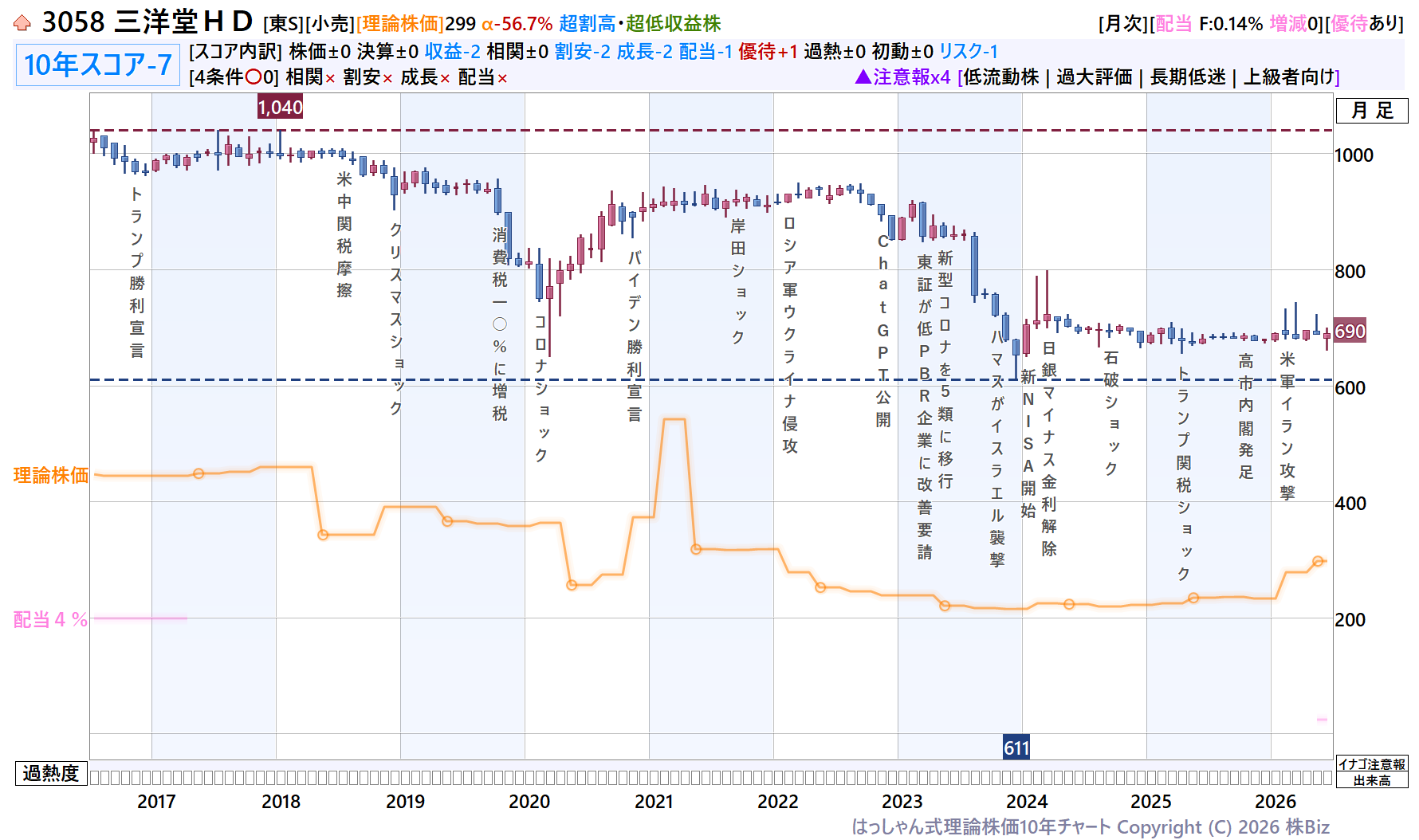Viewport: 1419px width, 840px height.
Task: Click the トランプ勝利宣言 event label
Action: click(137, 272)
